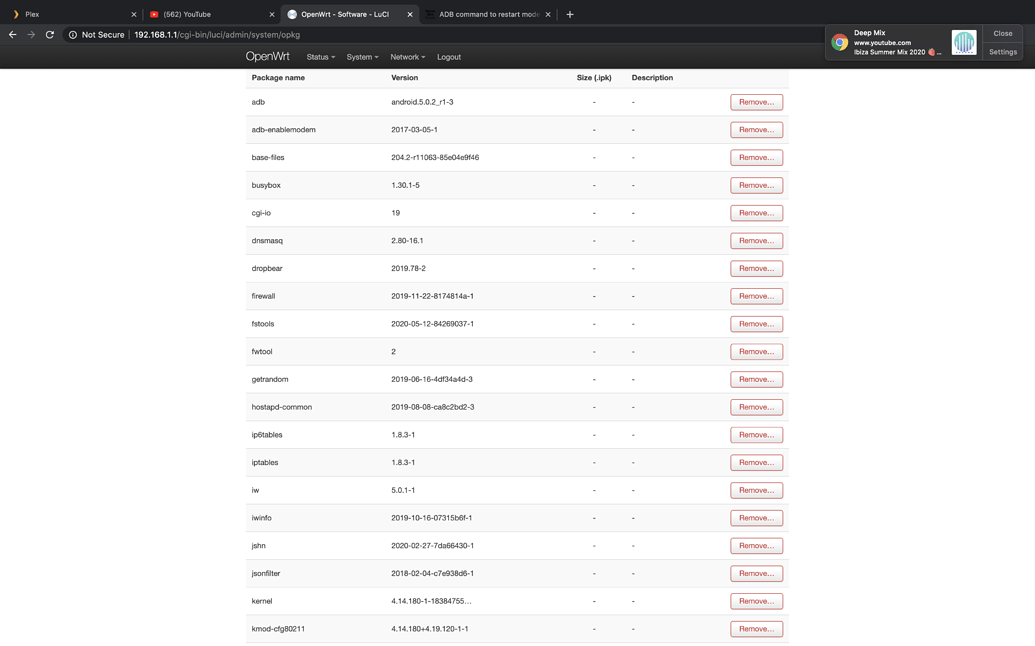Remove the kernel package
The height and width of the screenshot is (646, 1035).
click(x=756, y=601)
